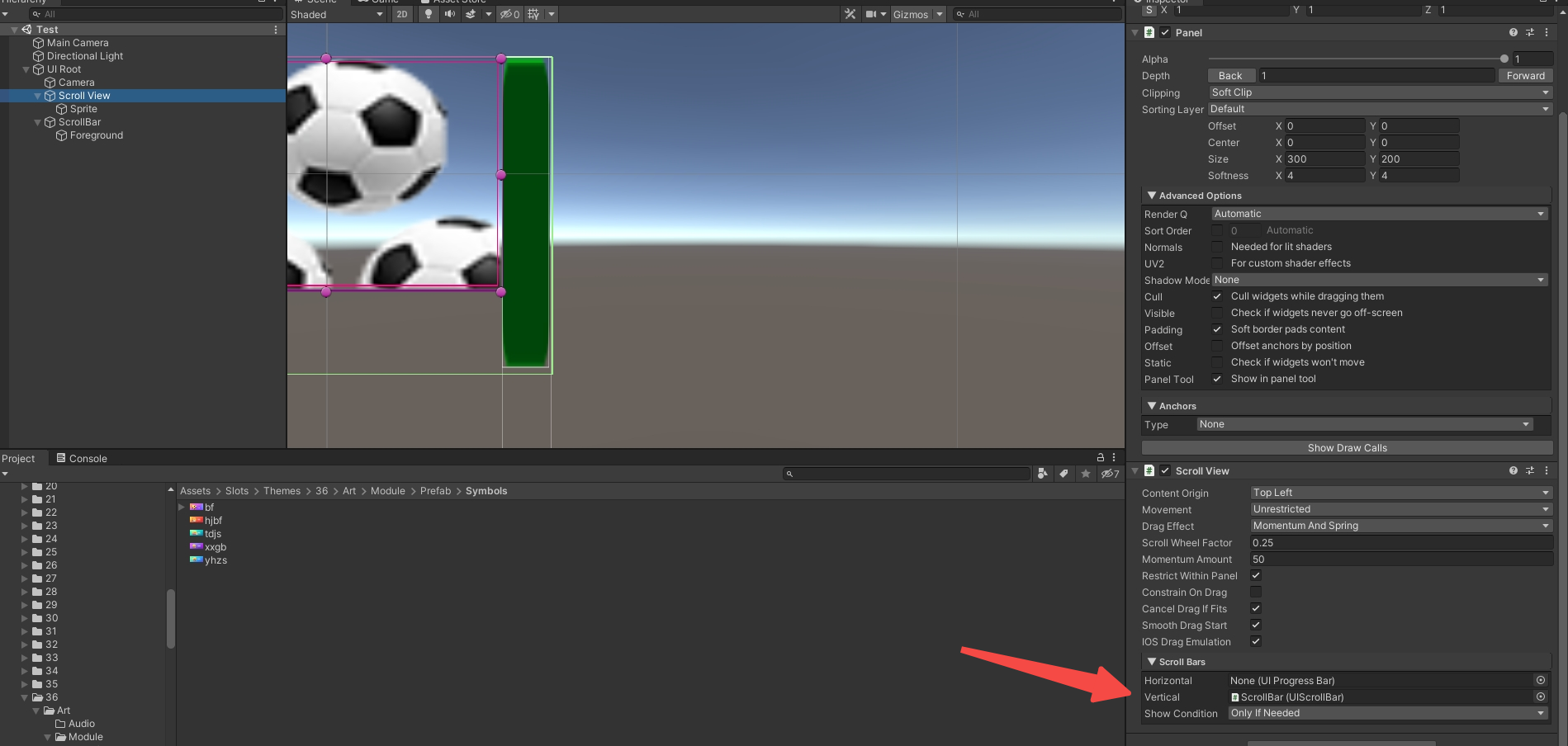Screen dimensions: 1568x746
Task: Toggle scene audio speaker icon
Action: [449, 14]
